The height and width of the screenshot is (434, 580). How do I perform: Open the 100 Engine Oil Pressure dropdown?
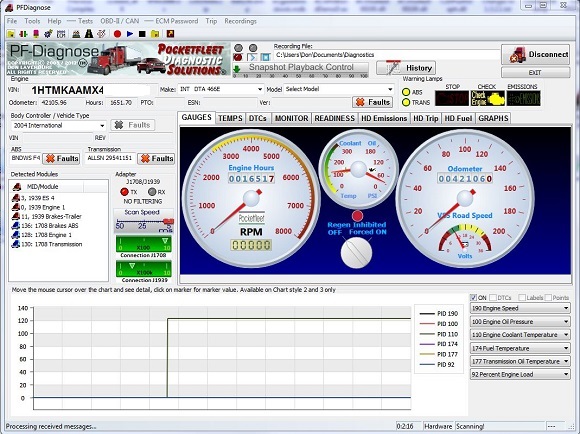520,322
